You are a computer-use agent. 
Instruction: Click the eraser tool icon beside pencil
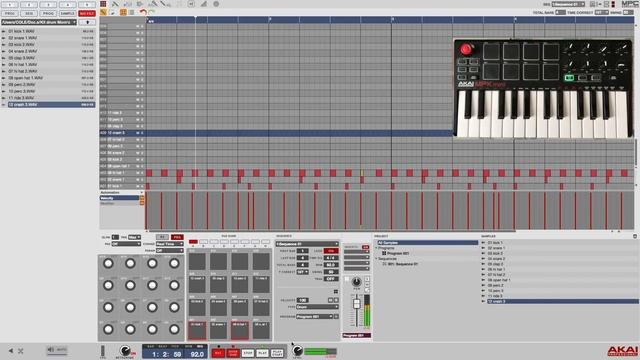tap(113, 13)
